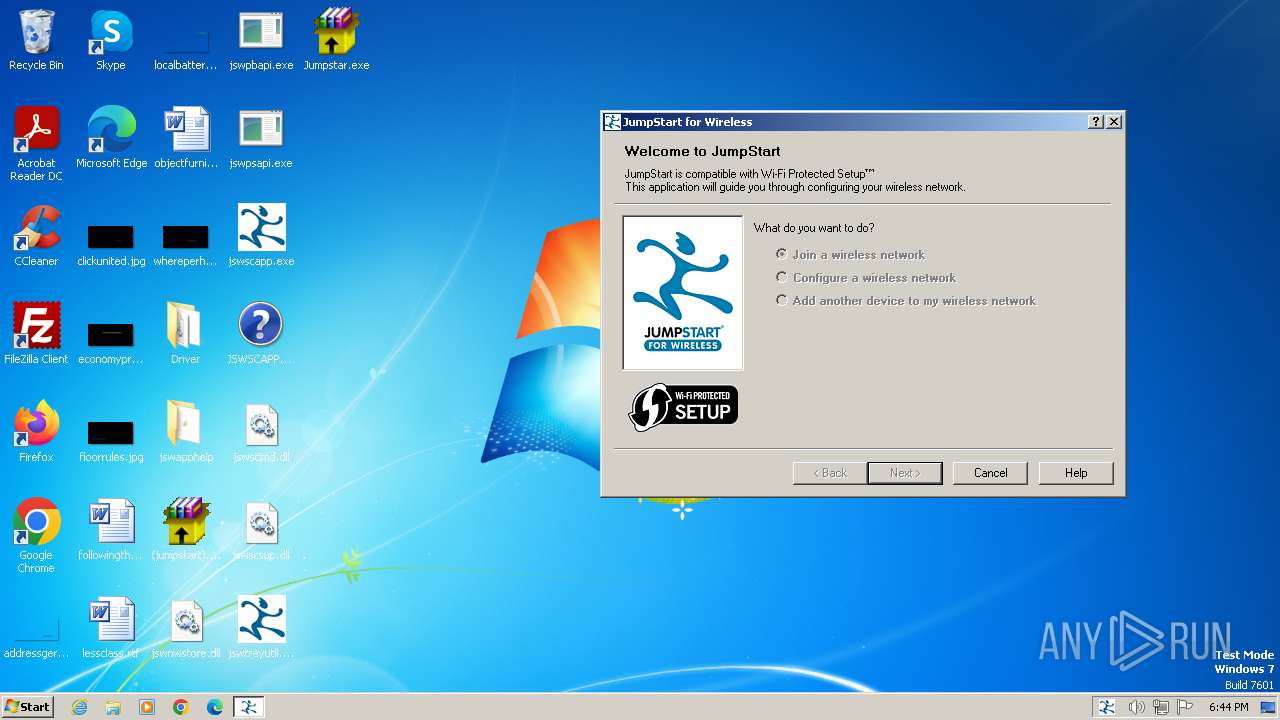Select the CCleaner desktop shortcut
This screenshot has width=1280, height=720.
(x=36, y=236)
